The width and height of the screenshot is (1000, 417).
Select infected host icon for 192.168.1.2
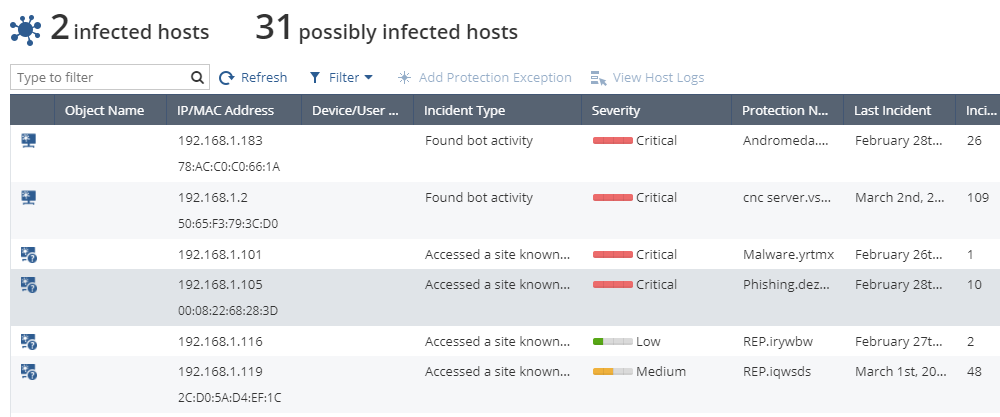[x=28, y=198]
